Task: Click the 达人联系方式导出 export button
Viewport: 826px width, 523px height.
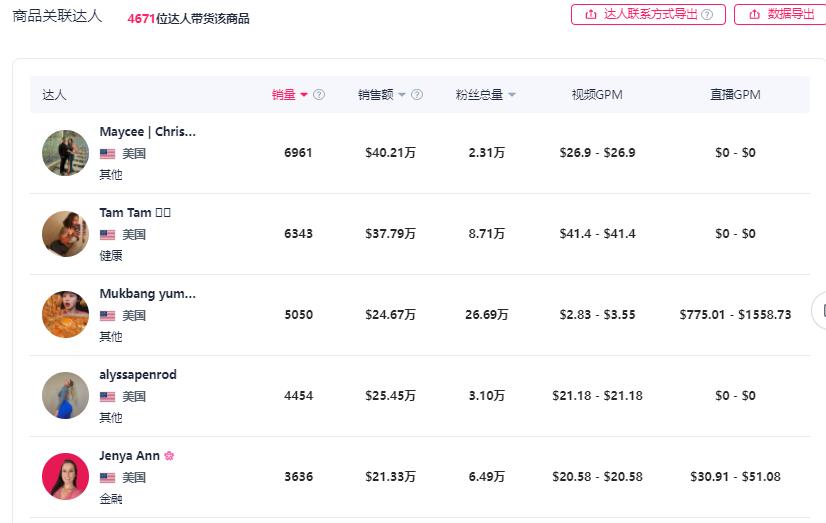Action: [x=647, y=14]
